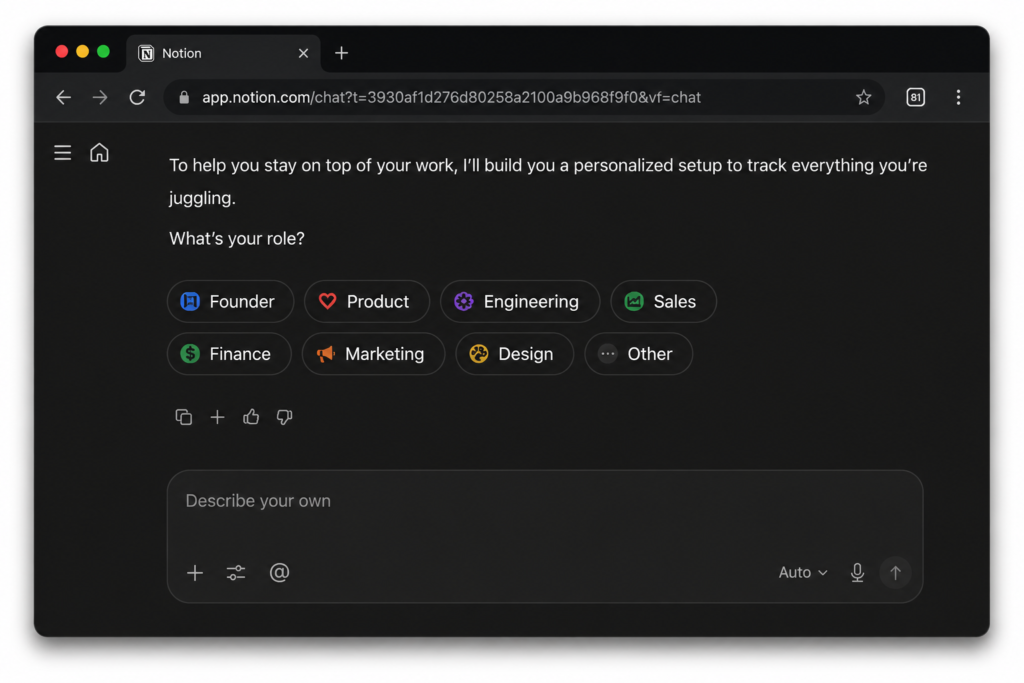Viewport: 1024px width, 683px height.
Task: Copy the response with the copy icon
Action: click(x=184, y=417)
